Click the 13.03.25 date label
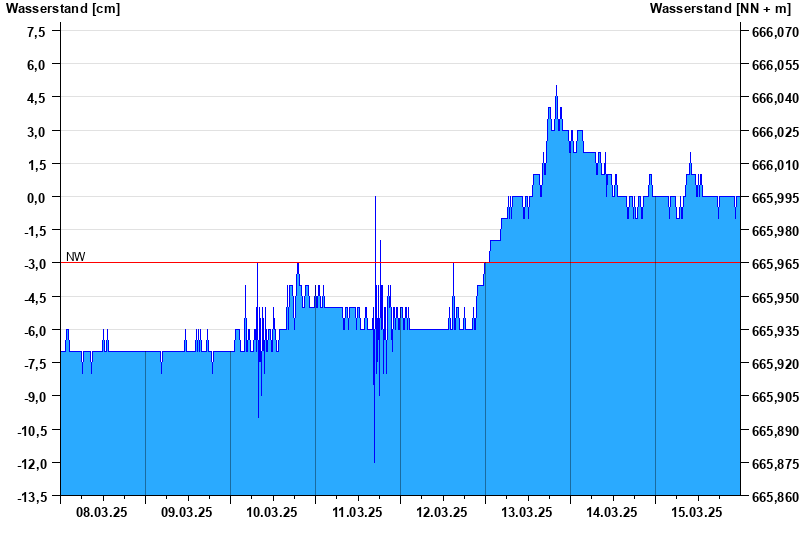This screenshot has height=550, width=800. click(x=527, y=512)
